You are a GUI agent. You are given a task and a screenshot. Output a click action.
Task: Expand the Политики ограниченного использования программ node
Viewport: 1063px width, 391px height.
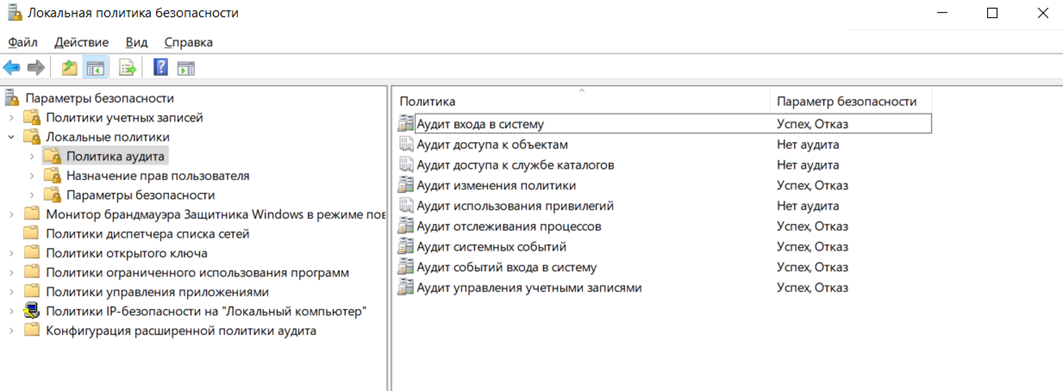[11, 273]
